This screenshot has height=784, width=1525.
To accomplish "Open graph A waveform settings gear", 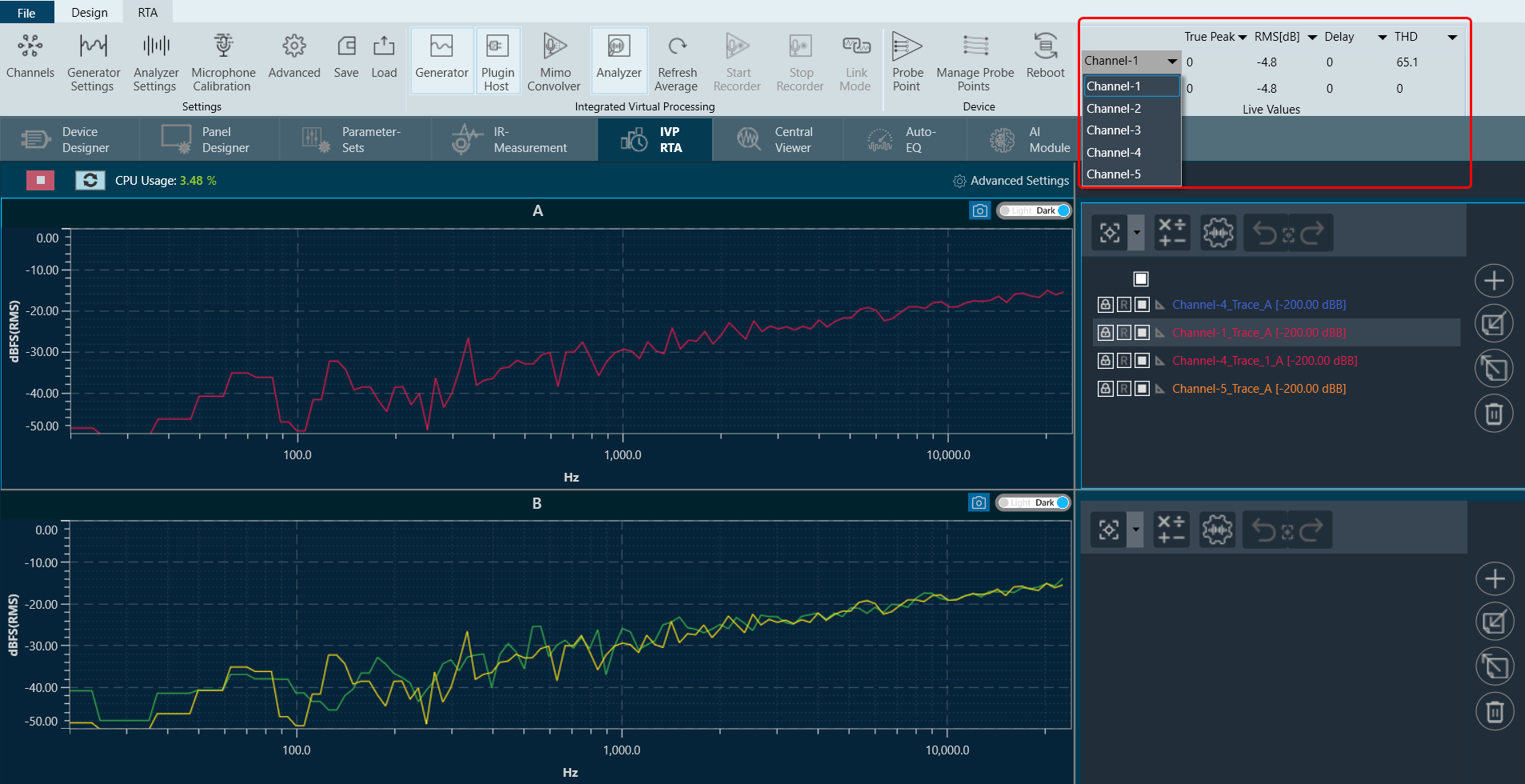I will click(1218, 233).
